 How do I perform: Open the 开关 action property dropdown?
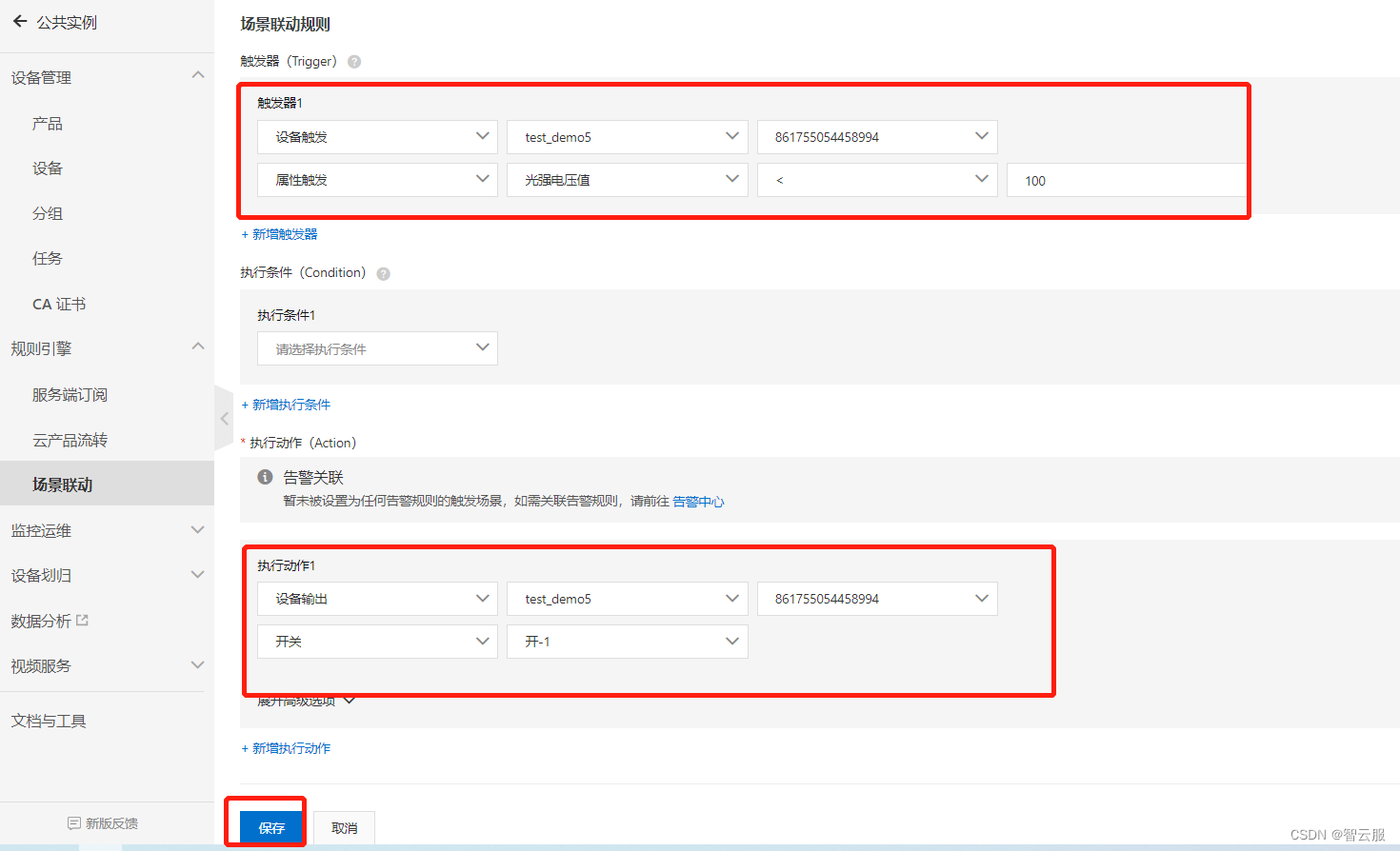377,642
